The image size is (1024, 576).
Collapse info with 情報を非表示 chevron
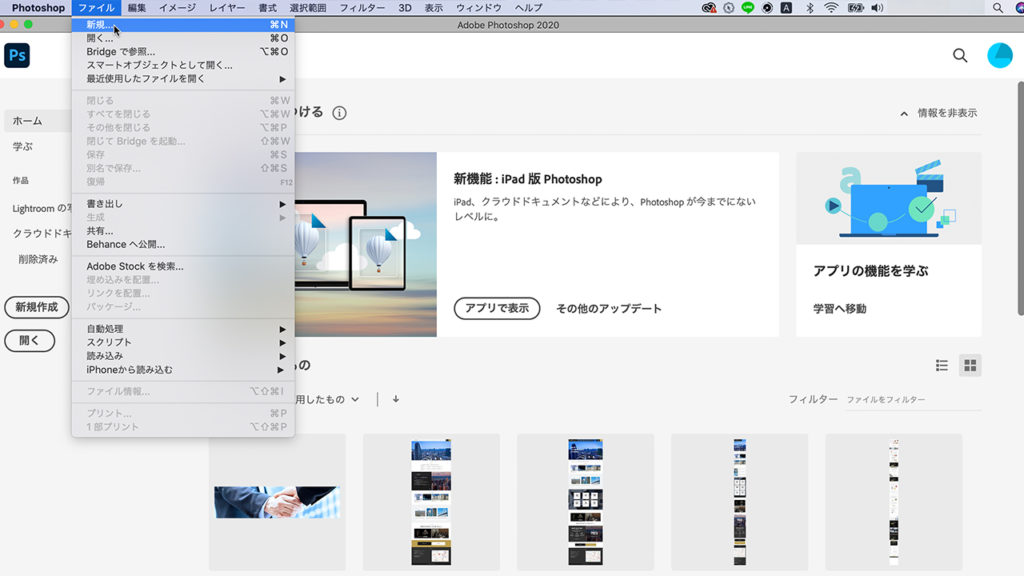click(x=904, y=114)
